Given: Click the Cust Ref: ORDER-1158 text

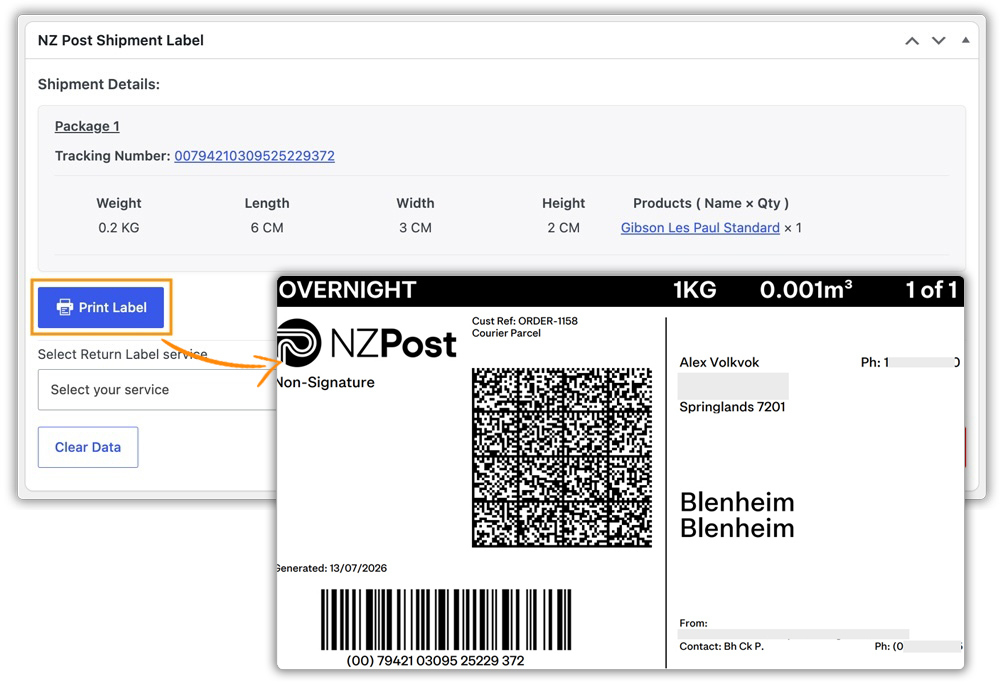Looking at the screenshot, I should coord(525,321).
